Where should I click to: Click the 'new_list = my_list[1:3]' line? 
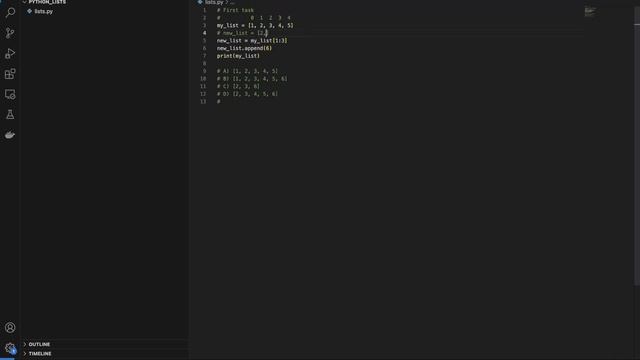(252, 41)
